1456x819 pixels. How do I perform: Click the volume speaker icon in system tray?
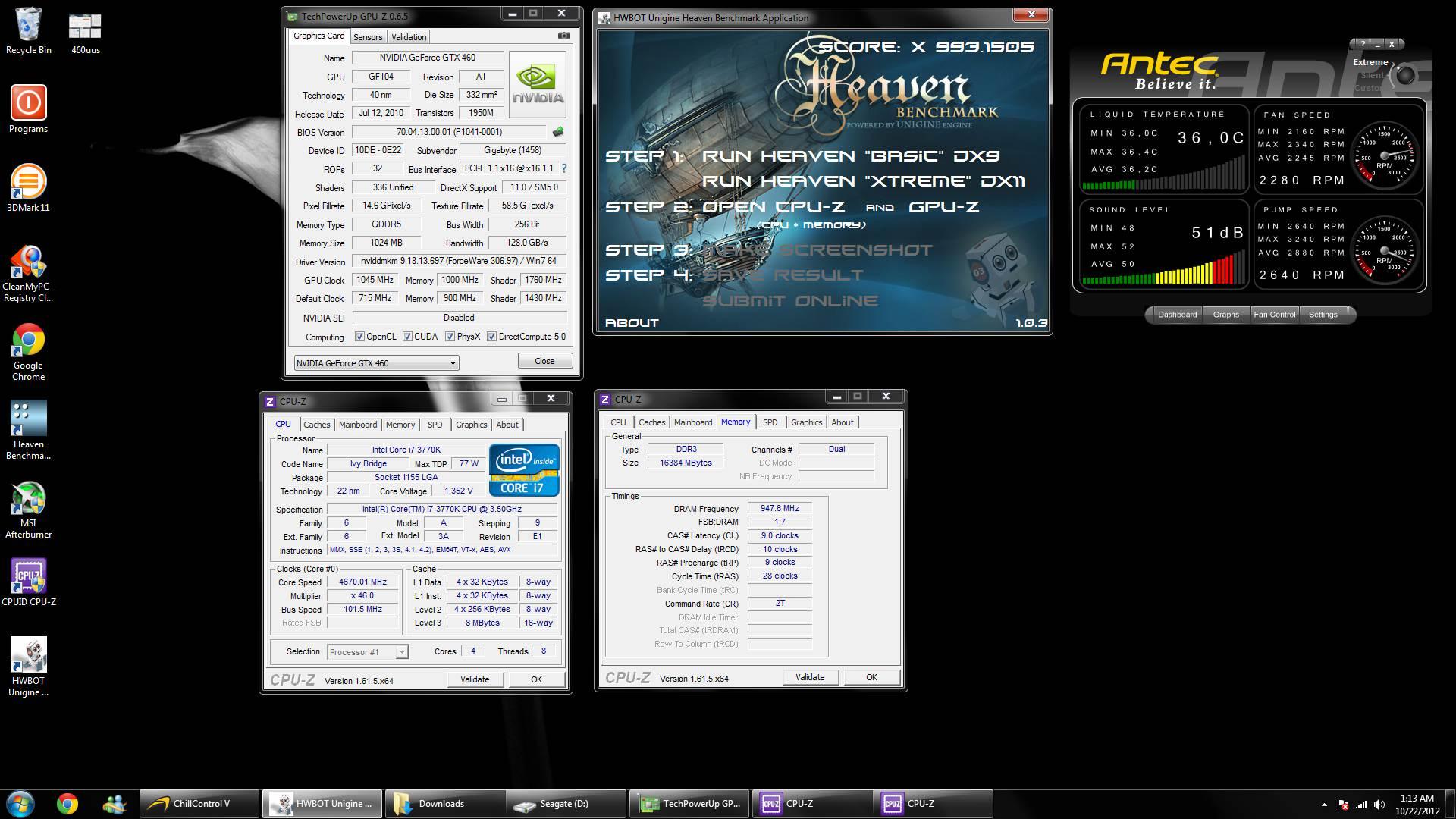pos(1379,805)
